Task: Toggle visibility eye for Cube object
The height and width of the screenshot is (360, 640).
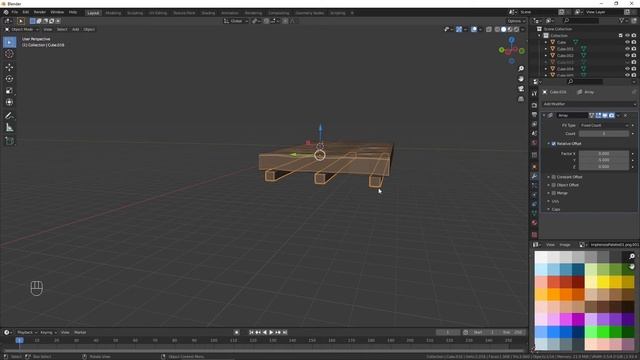Action: tap(627, 42)
